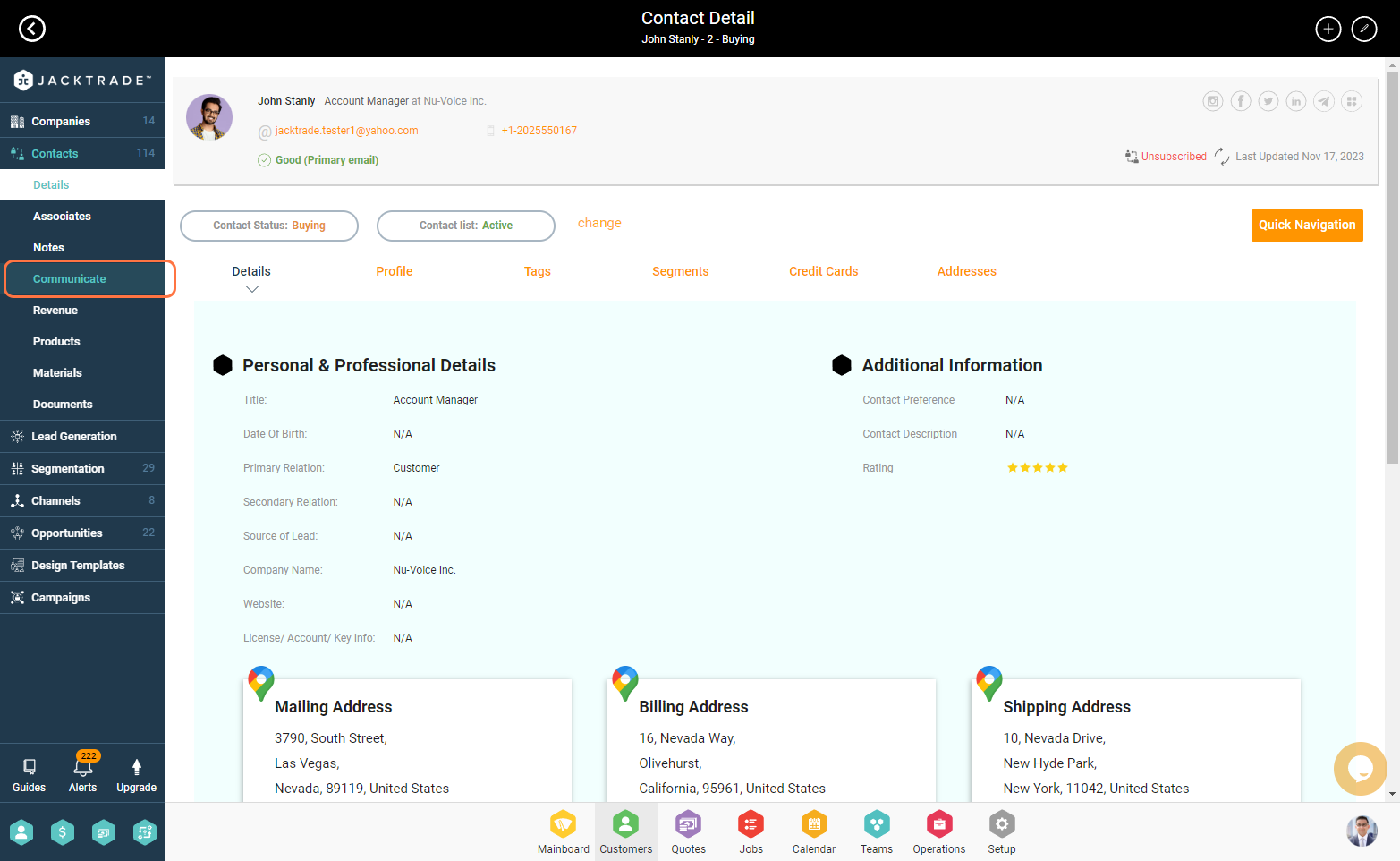Open Calendar from the bottom dock
This screenshot has width=1400, height=861.
[x=814, y=832]
